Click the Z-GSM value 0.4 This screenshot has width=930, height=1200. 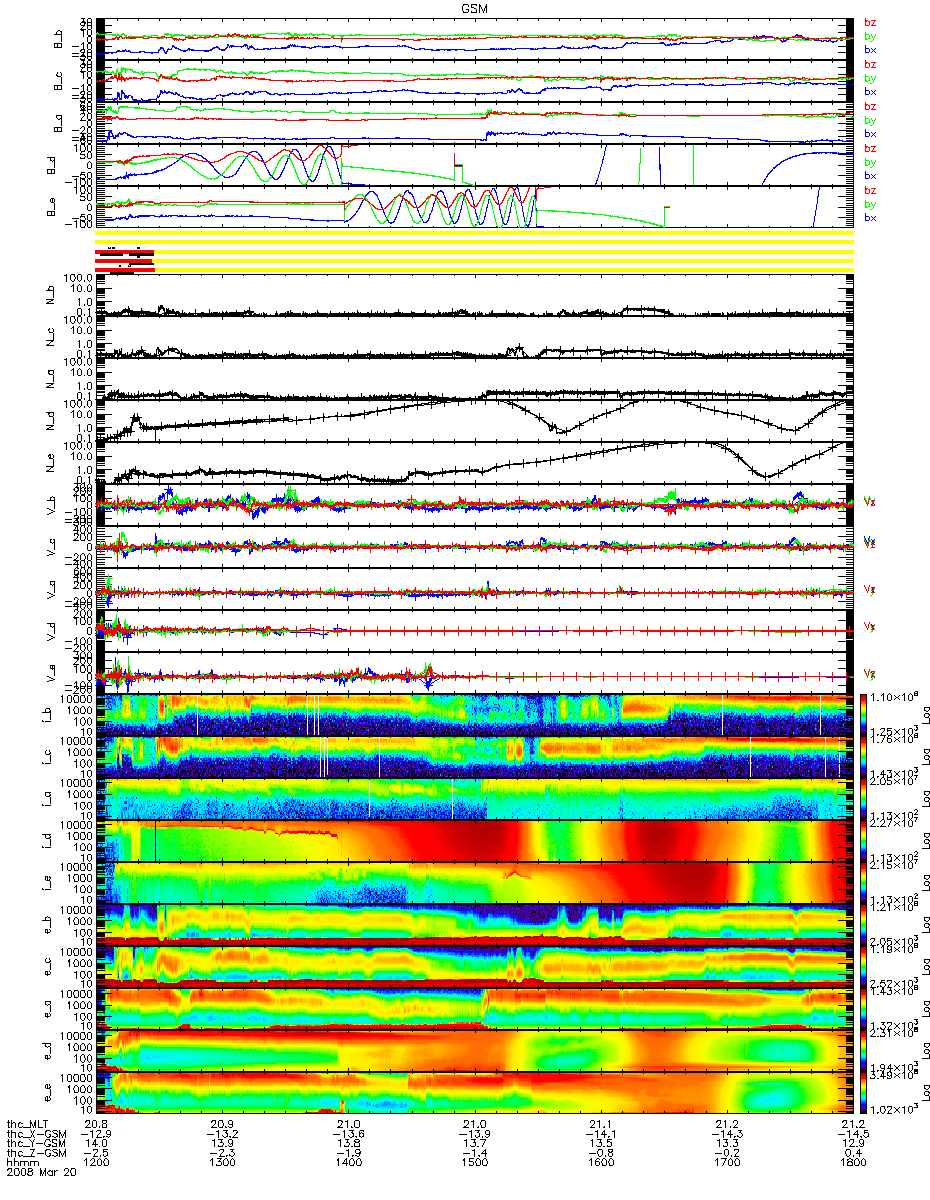pyautogui.click(x=853, y=1155)
